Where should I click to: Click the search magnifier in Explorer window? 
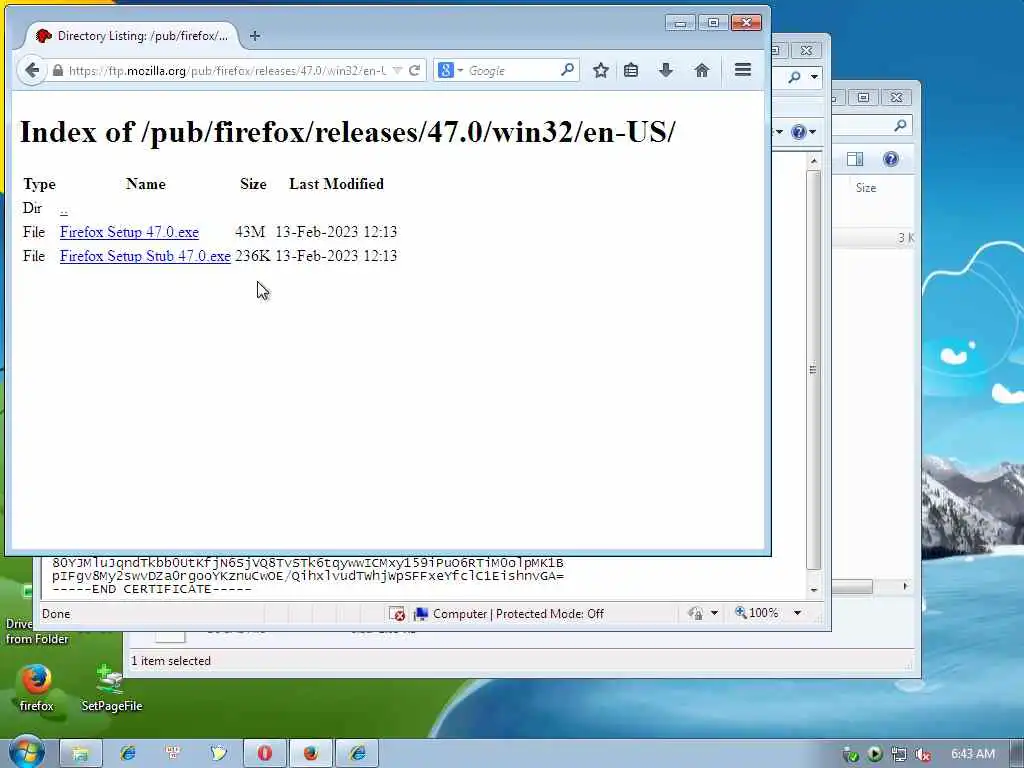(900, 125)
